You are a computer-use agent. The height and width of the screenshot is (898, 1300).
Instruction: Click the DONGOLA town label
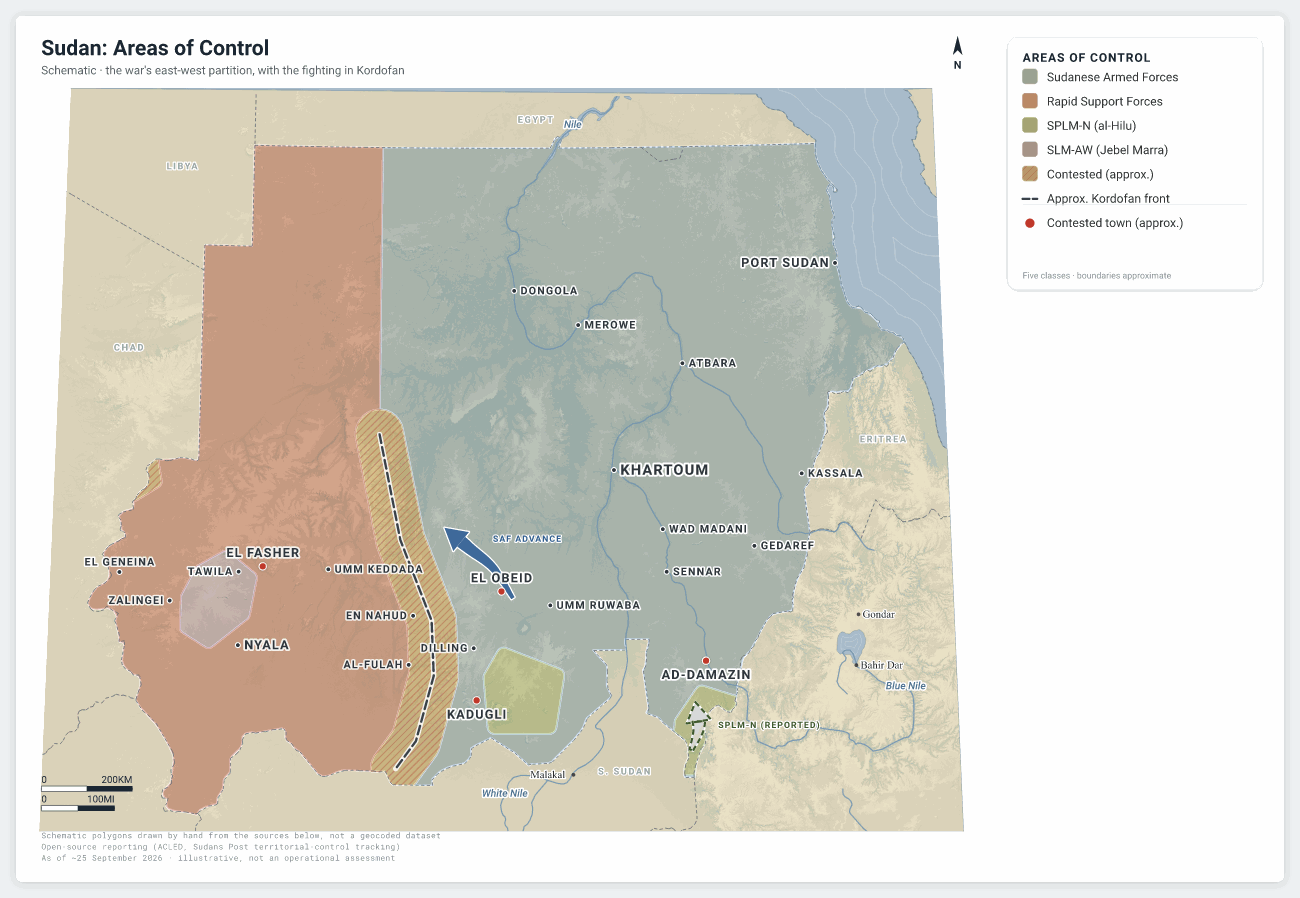[549, 291]
